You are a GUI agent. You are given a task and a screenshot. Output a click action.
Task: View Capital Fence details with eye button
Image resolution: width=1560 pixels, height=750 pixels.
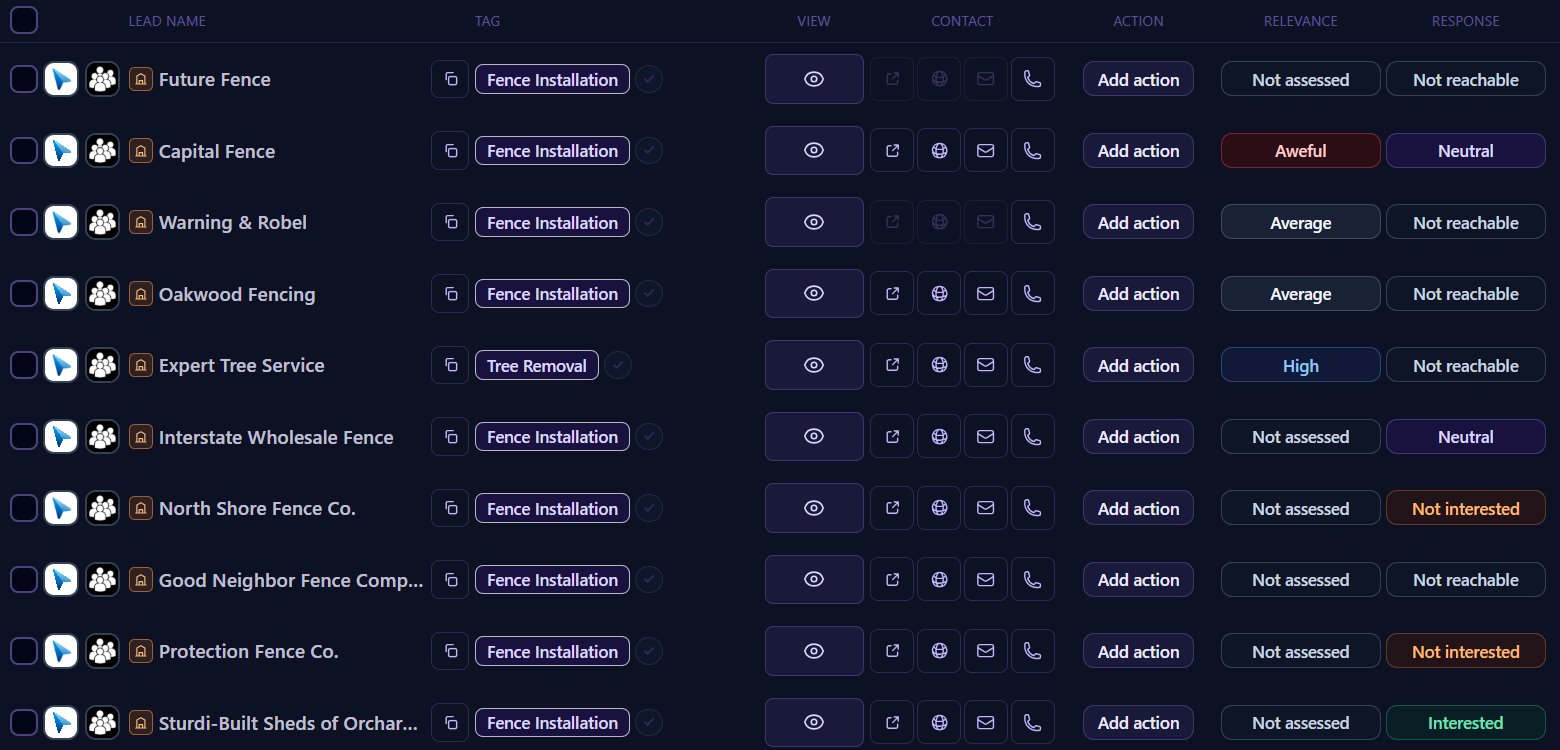(x=814, y=151)
